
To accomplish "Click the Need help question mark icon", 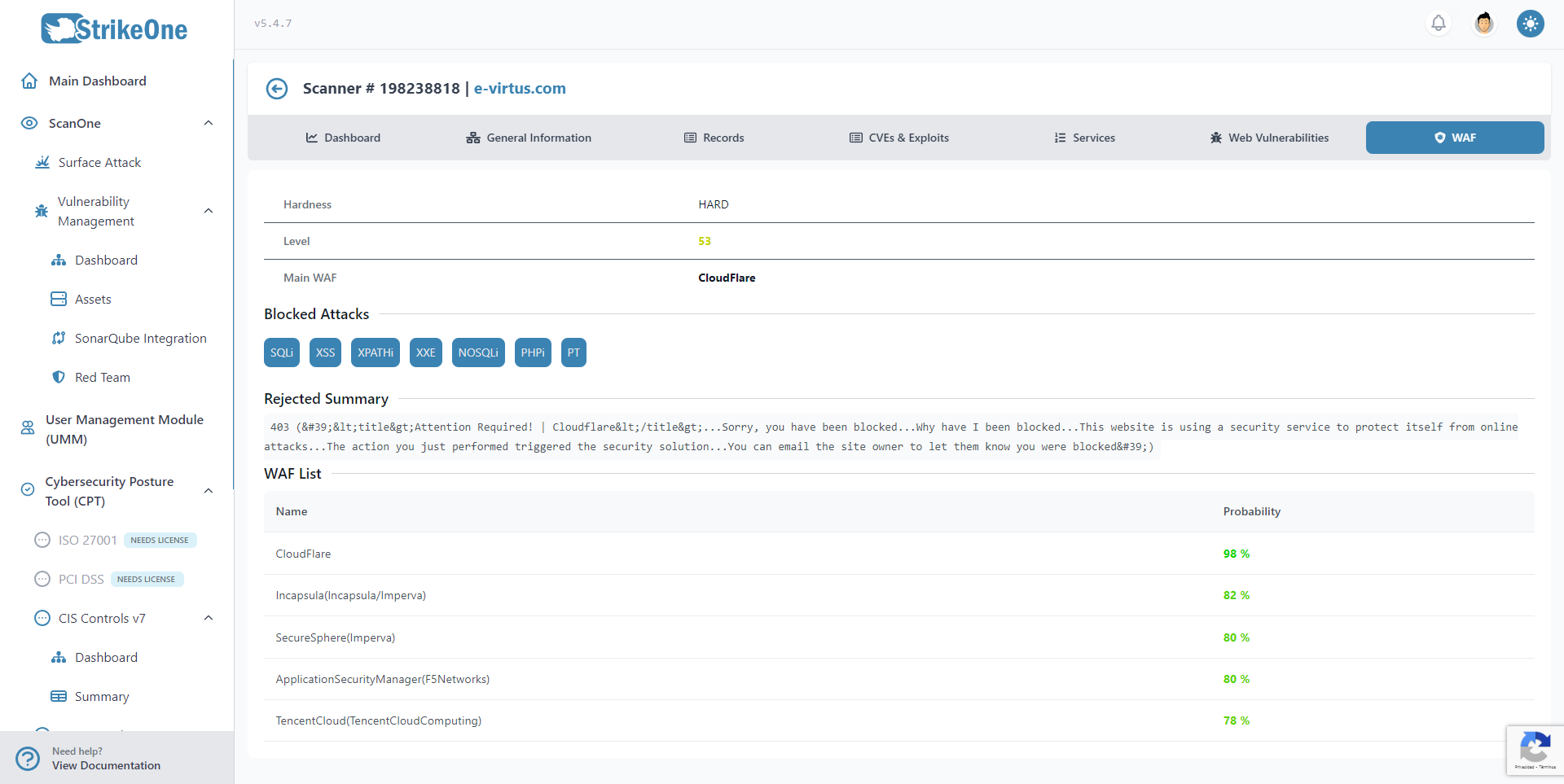I will (28, 759).
